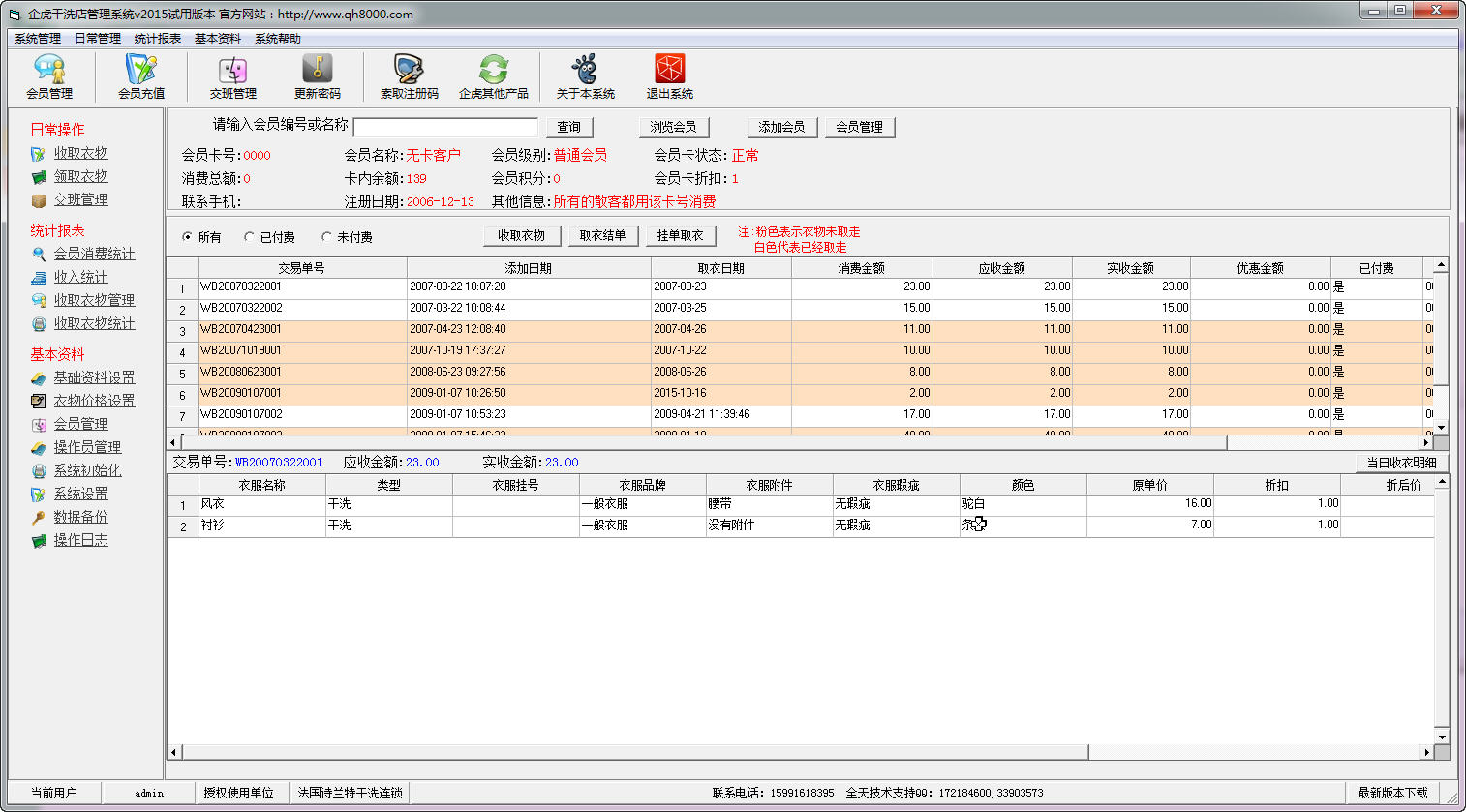Click key icon beside 数据备份

tap(39, 518)
